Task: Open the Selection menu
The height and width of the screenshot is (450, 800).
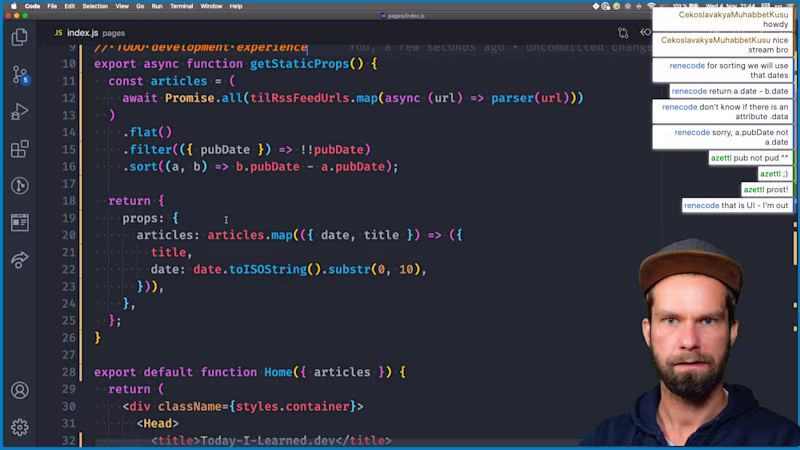Action: [x=95, y=6]
